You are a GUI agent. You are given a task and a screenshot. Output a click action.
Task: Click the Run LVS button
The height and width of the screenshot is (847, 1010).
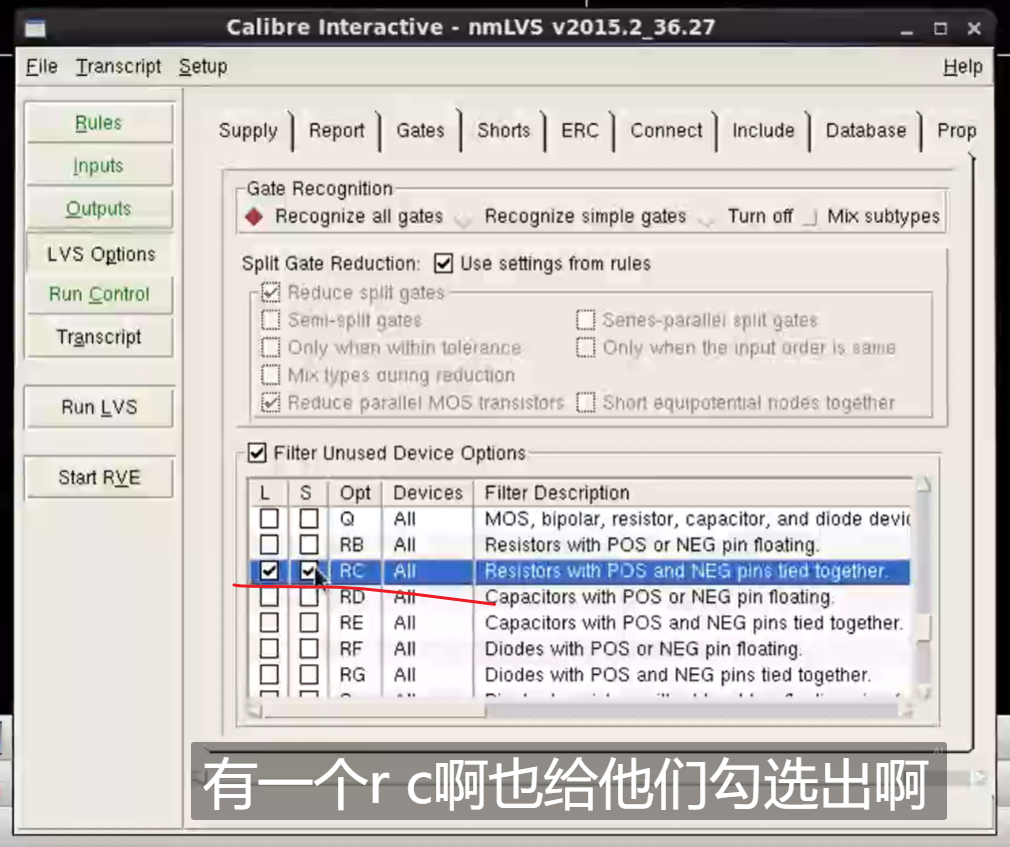tap(99, 407)
